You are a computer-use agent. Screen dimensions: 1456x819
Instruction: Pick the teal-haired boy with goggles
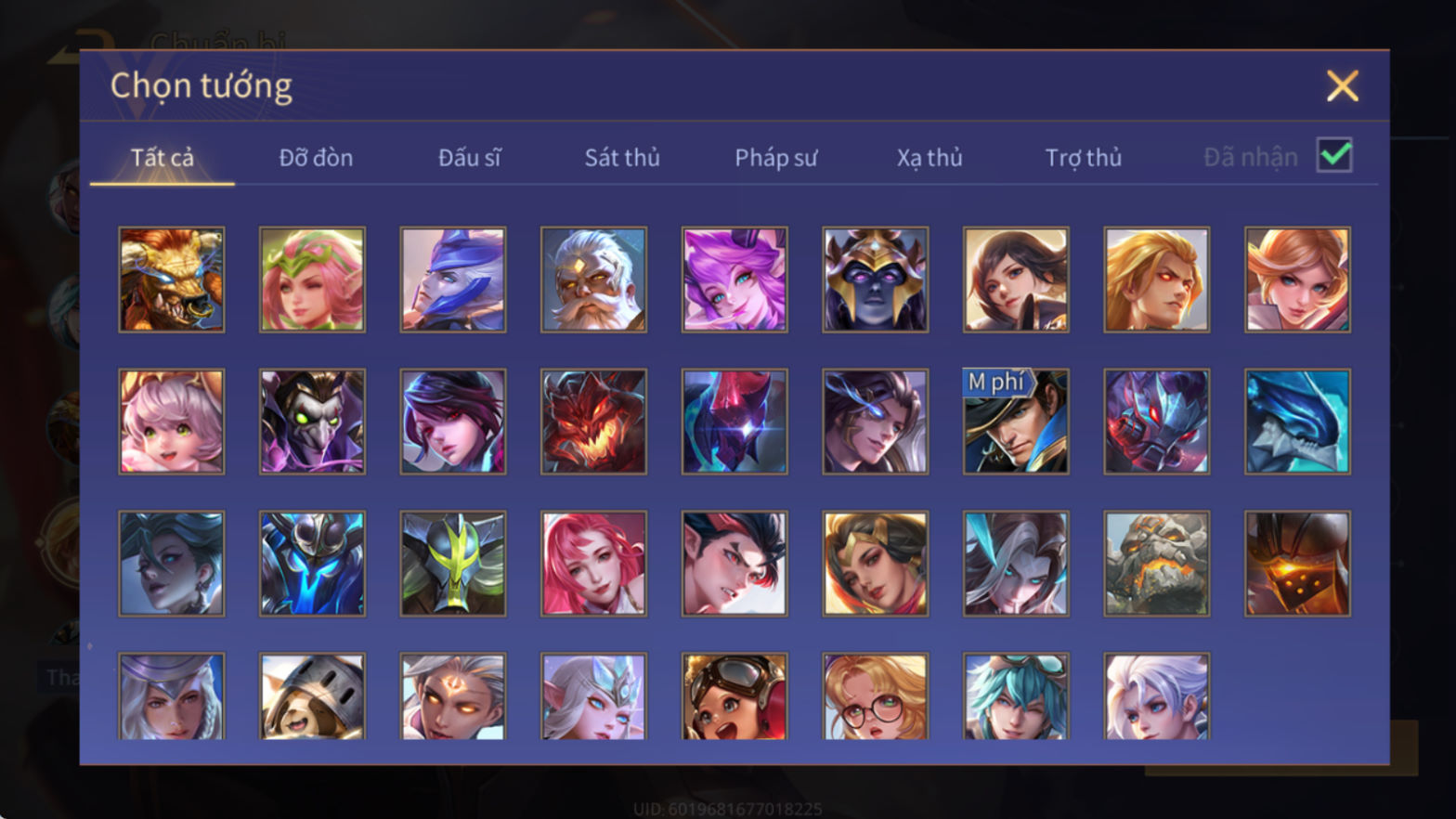click(x=1016, y=696)
